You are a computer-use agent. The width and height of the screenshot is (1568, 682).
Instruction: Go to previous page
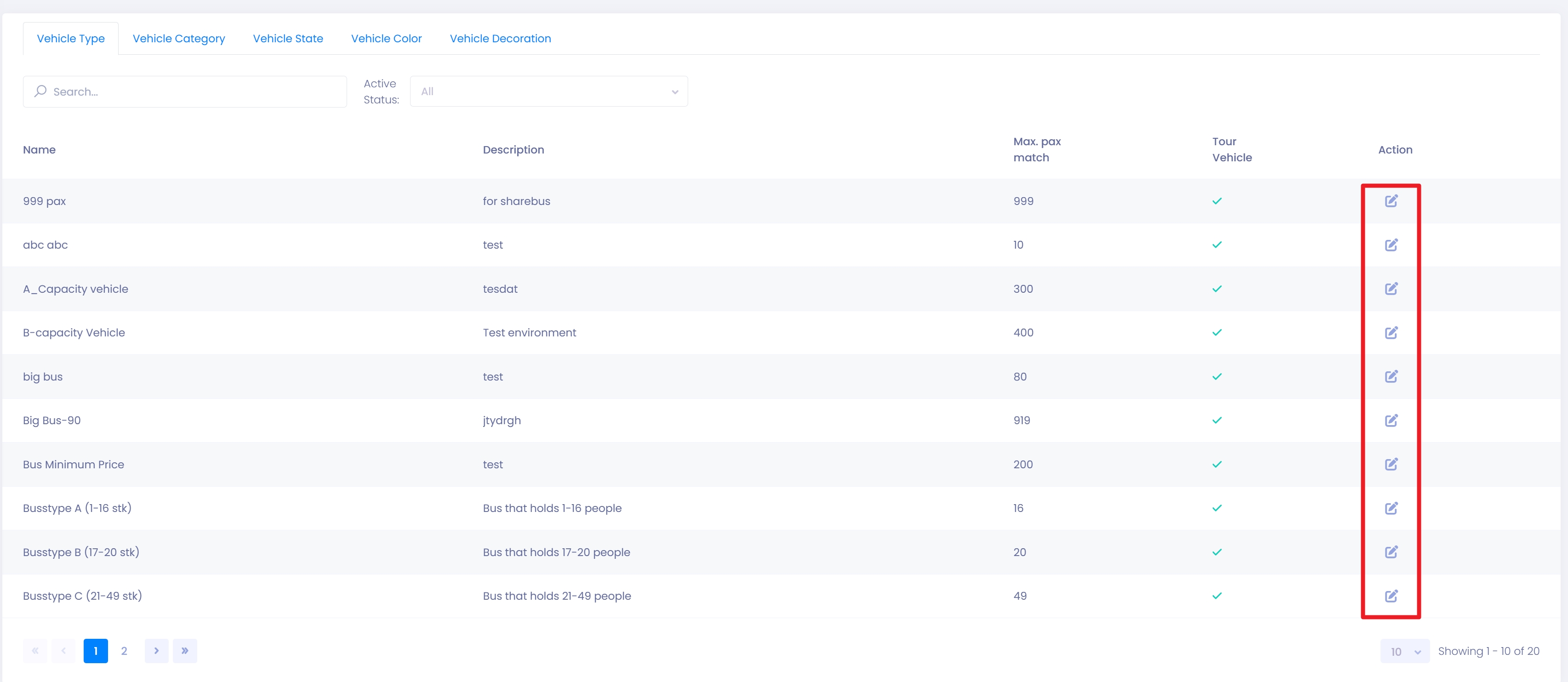pos(63,651)
